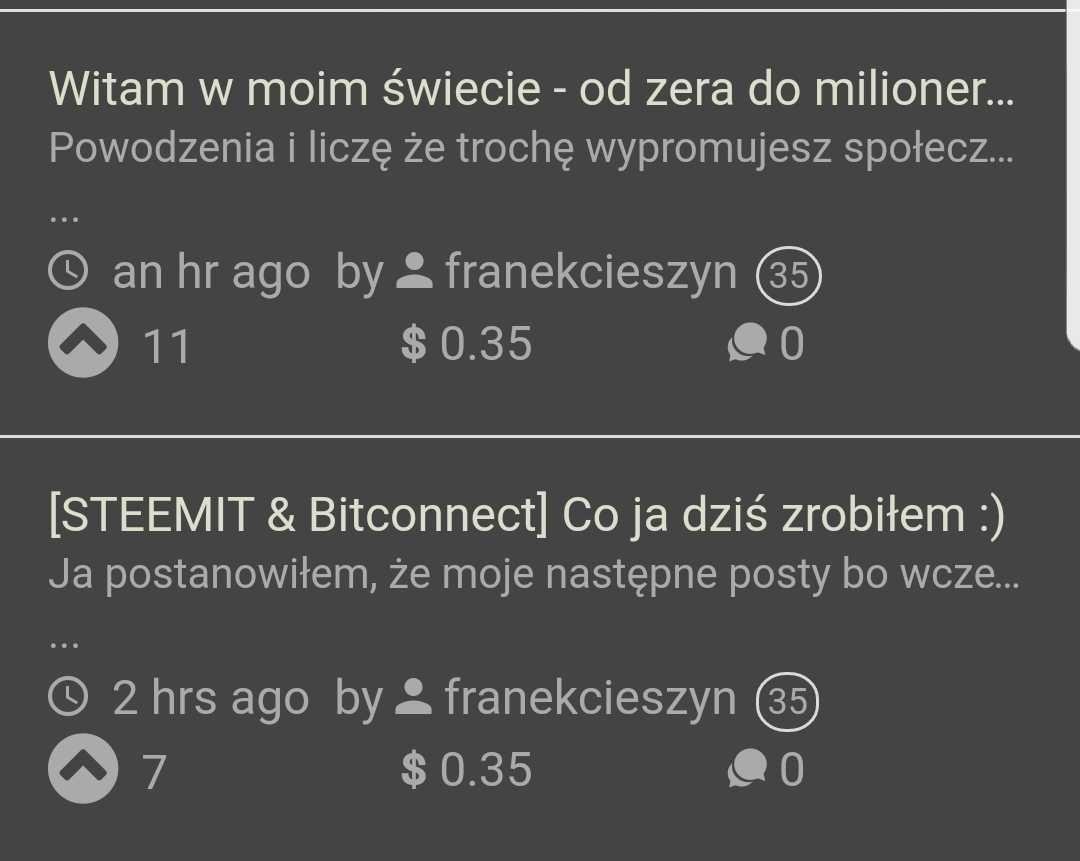View payout $ 0.35 of first post
The width and height of the screenshot is (1080, 861).
(466, 343)
